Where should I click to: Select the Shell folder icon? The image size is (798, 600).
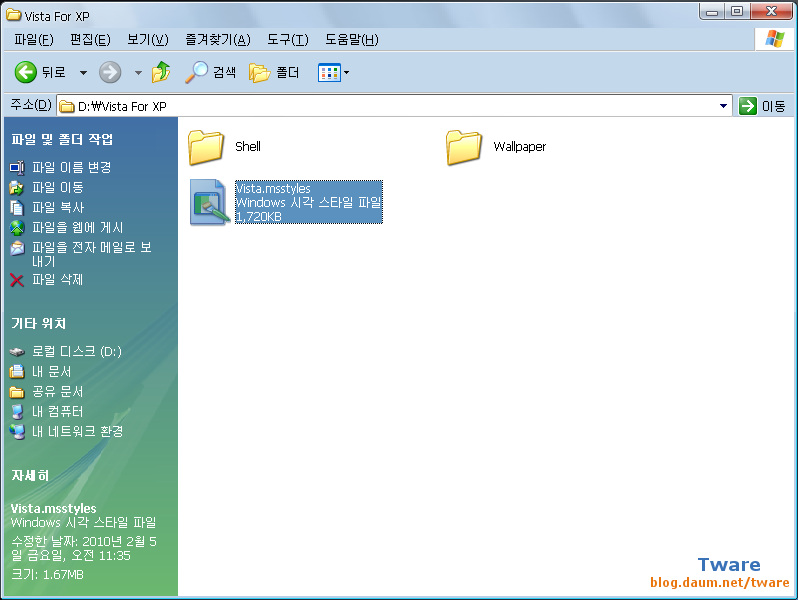(206, 147)
